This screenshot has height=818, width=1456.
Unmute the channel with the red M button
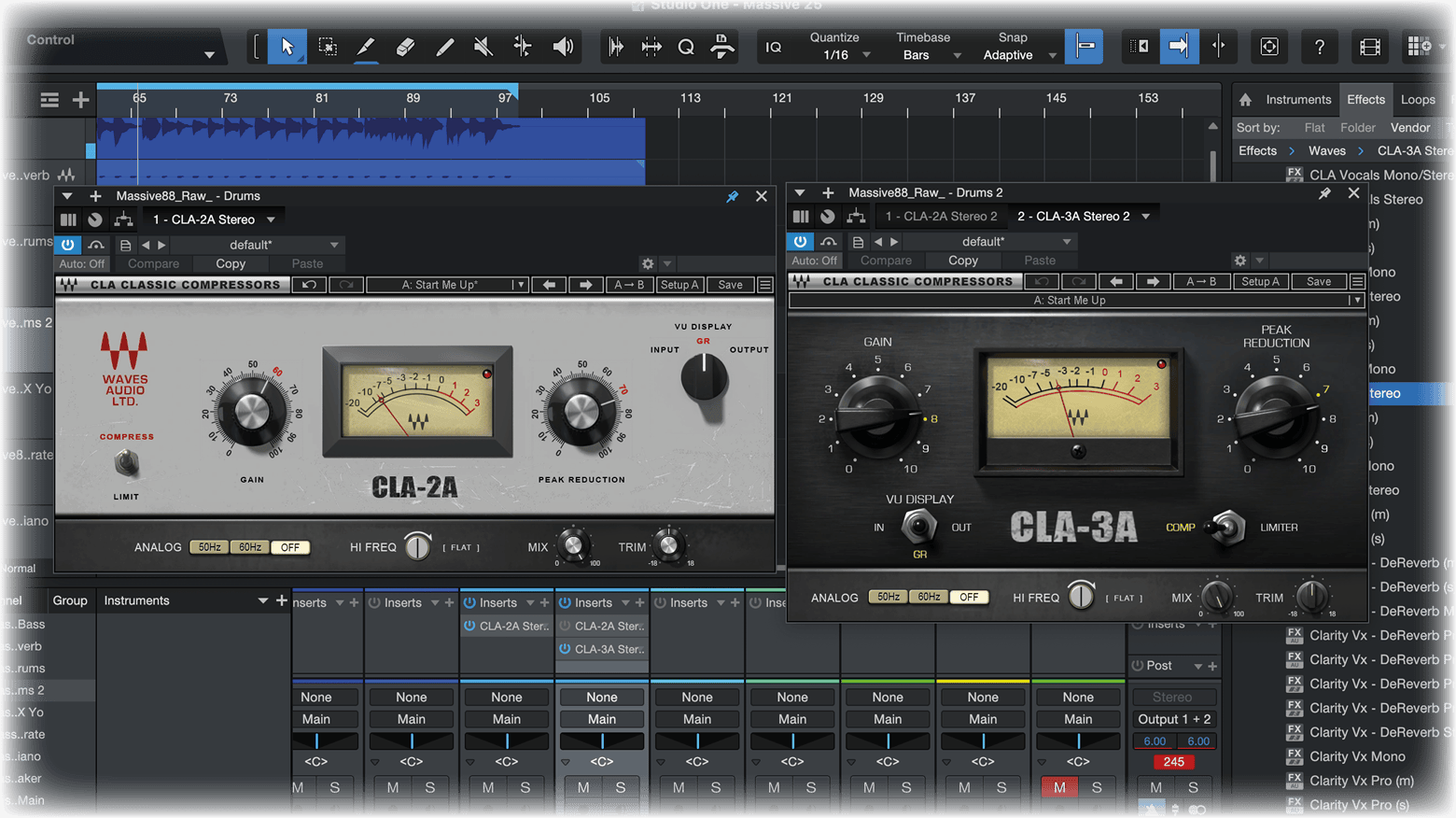click(1059, 787)
